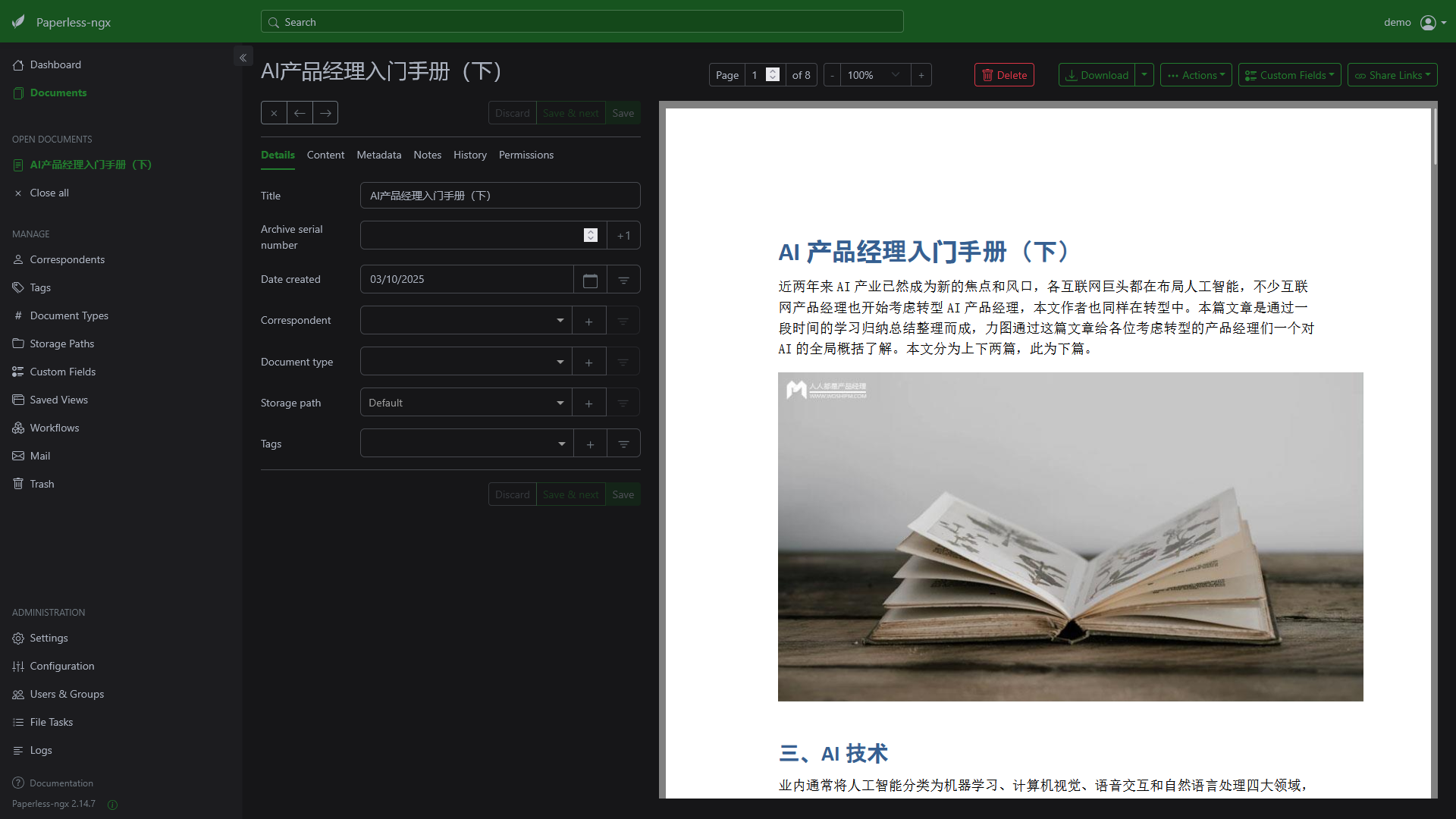1456x819 pixels.
Task: Add a new correspondent with plus
Action: [589, 321]
